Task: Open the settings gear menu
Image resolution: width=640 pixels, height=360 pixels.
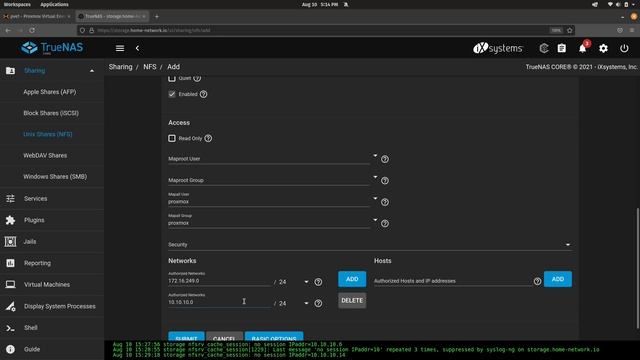Action: pyautogui.click(x=603, y=48)
